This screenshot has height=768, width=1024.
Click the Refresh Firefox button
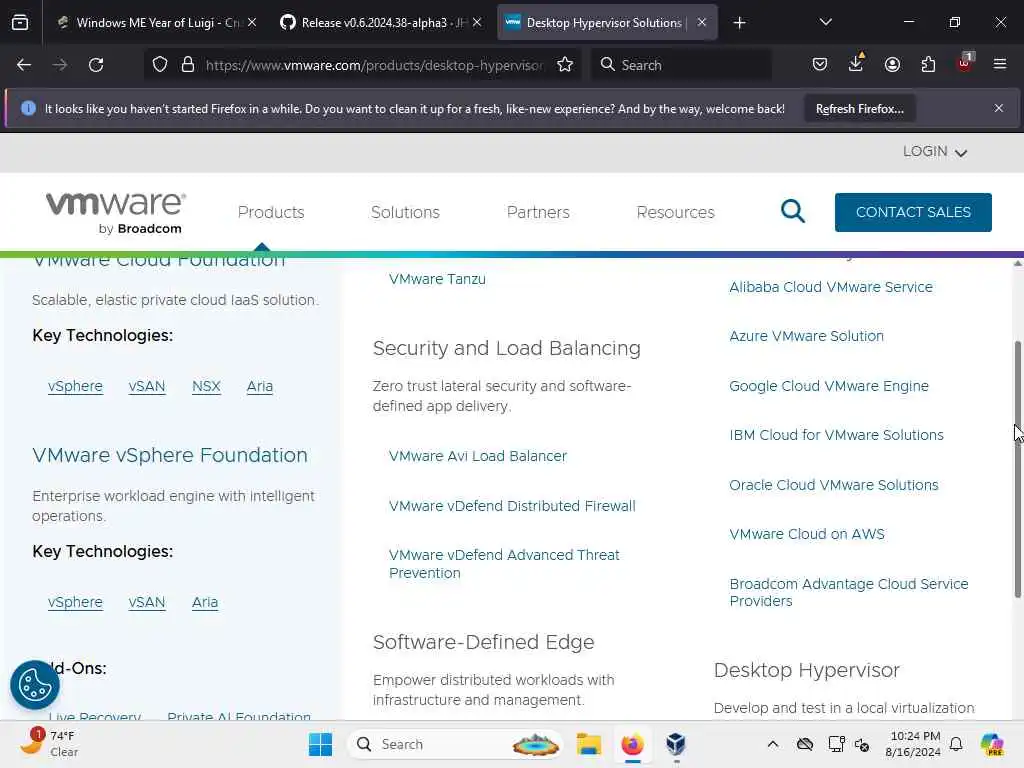[859, 108]
